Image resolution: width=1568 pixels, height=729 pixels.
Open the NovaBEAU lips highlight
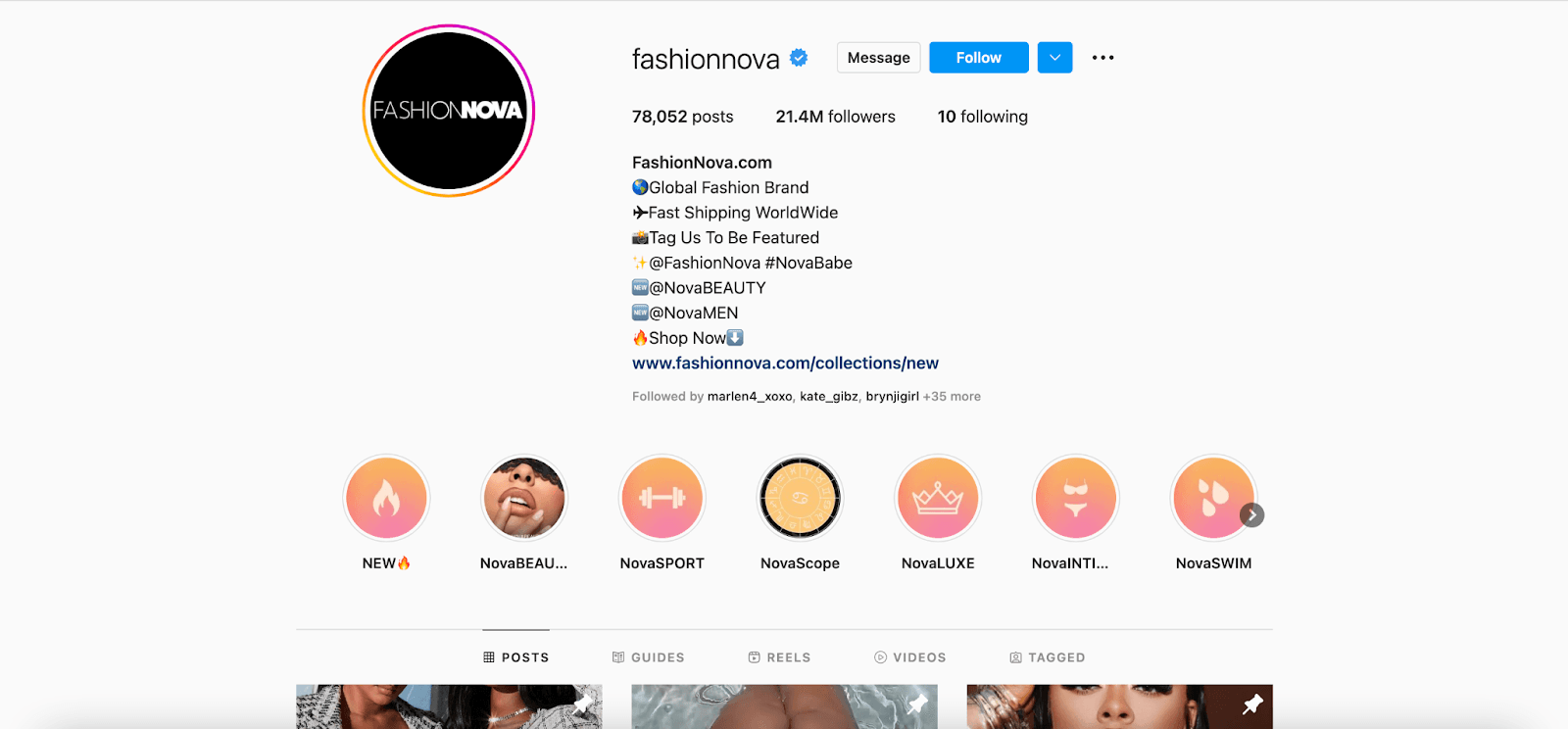pos(524,498)
